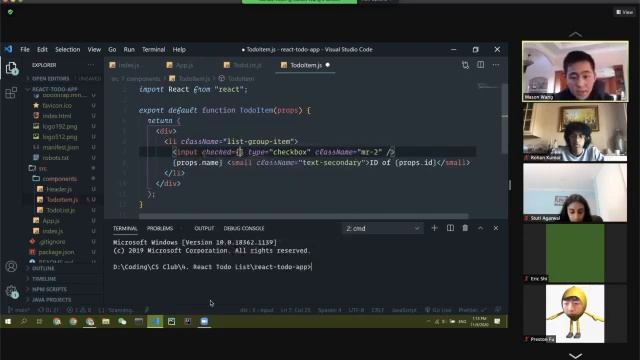640x360 pixels.
Task: Click the Zoom View button
Action: [625, 12]
